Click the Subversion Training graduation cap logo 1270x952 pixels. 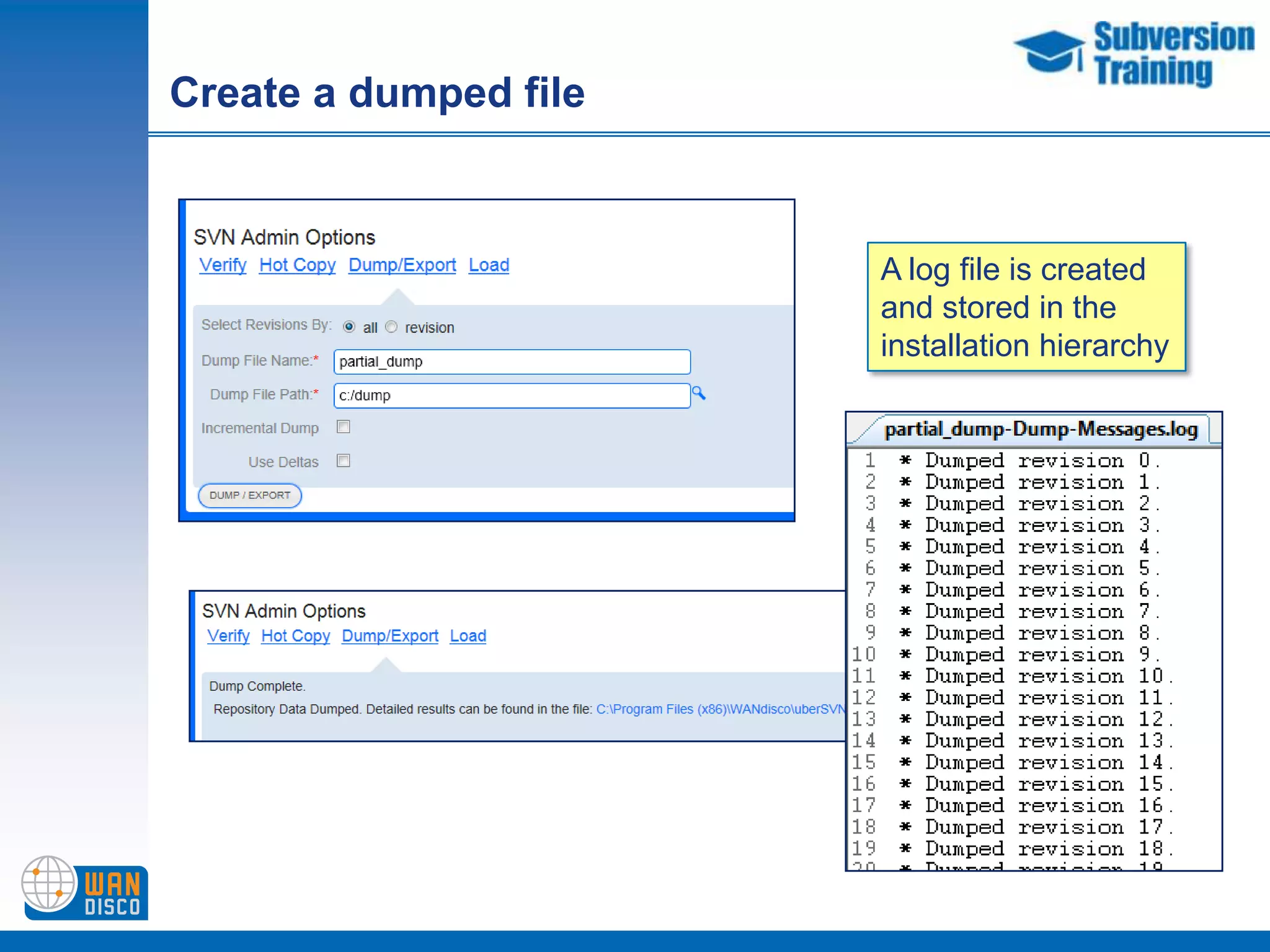(x=1134, y=55)
